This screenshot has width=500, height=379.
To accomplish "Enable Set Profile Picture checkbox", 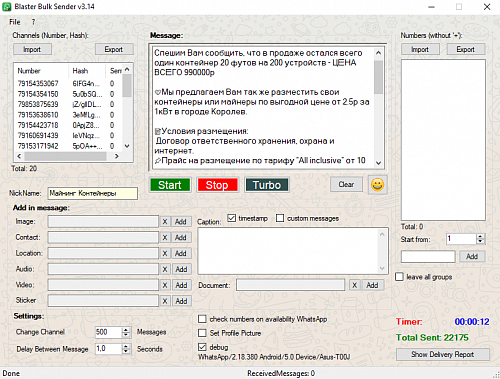I will [x=202, y=333].
